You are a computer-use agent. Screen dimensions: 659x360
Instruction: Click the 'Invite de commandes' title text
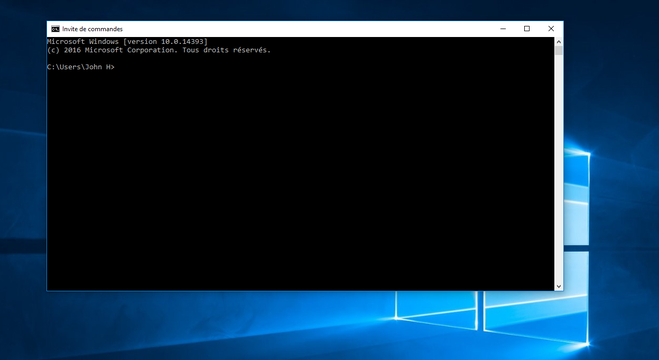pyautogui.click(x=92, y=29)
